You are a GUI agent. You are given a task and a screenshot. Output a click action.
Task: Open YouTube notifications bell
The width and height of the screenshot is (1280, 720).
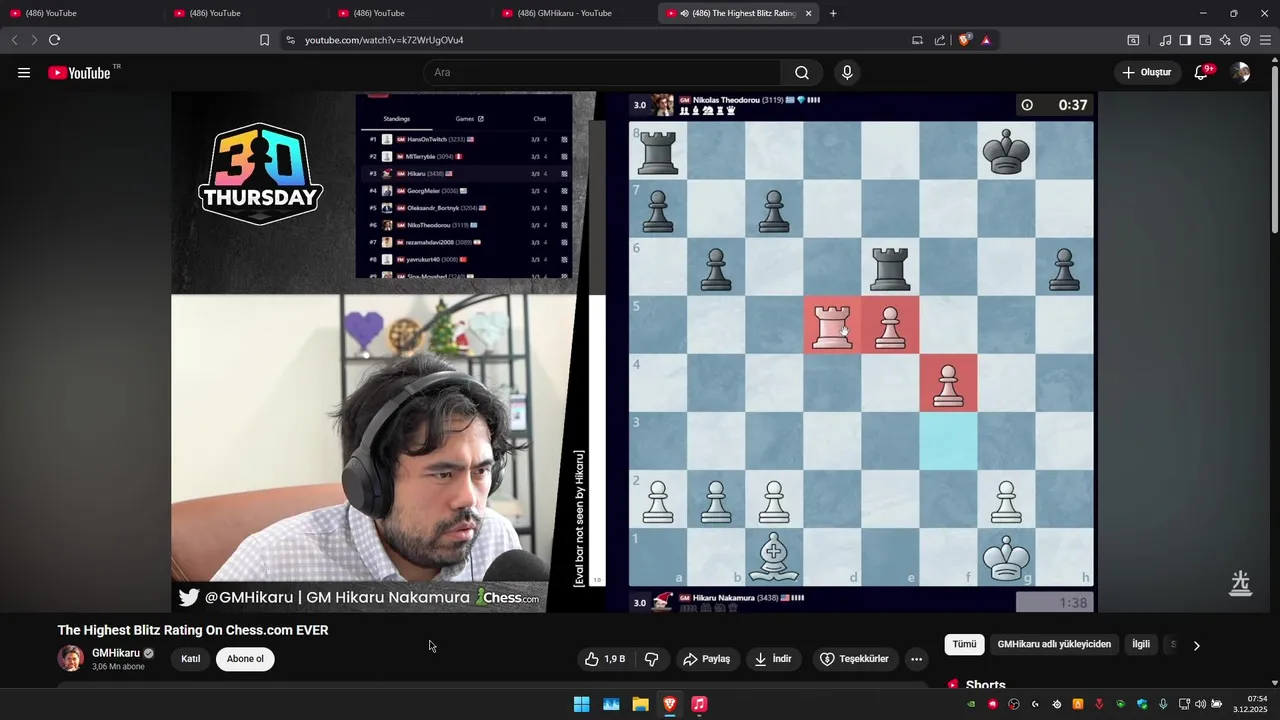(1202, 72)
